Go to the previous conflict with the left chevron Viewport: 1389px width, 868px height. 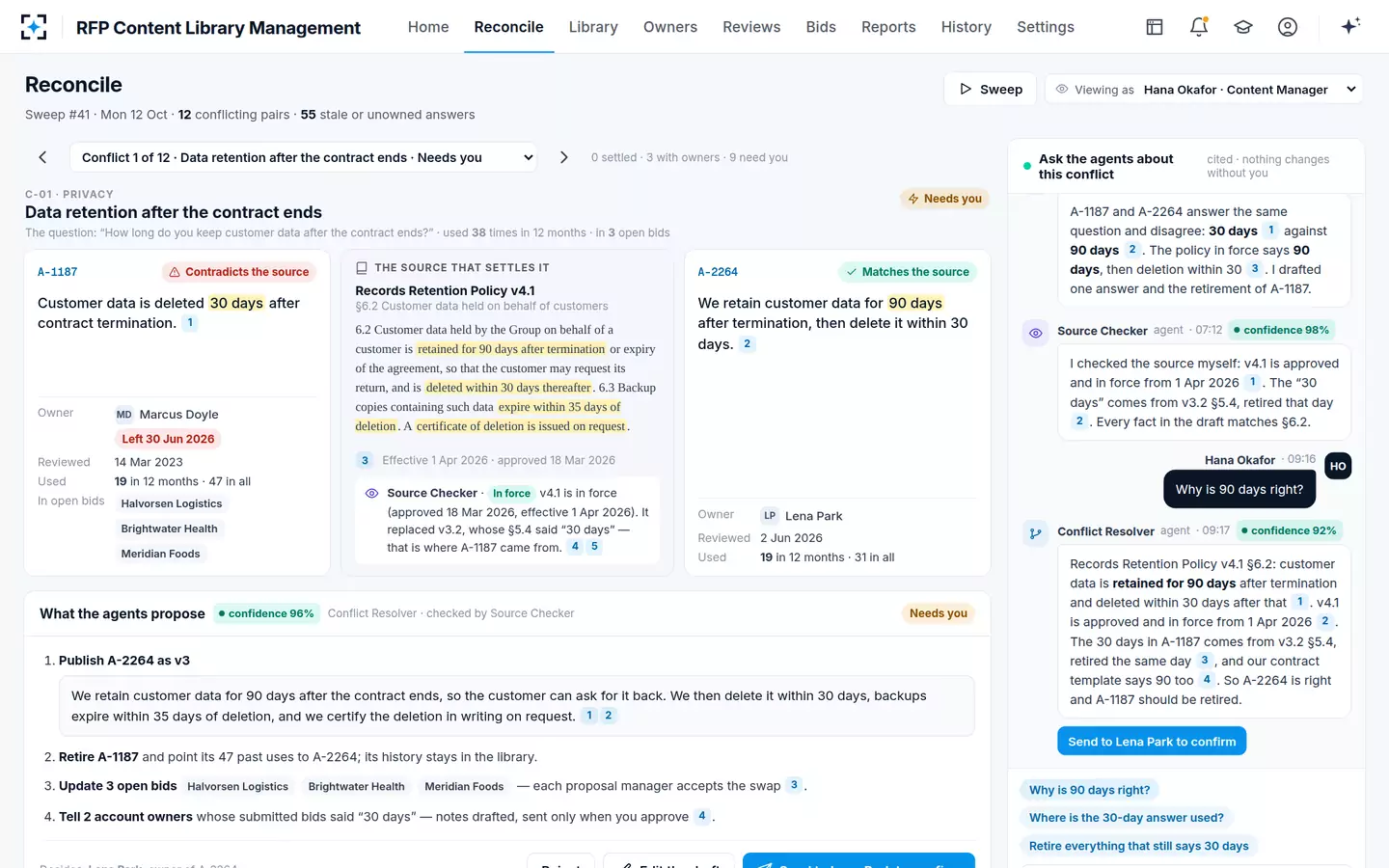[42, 157]
